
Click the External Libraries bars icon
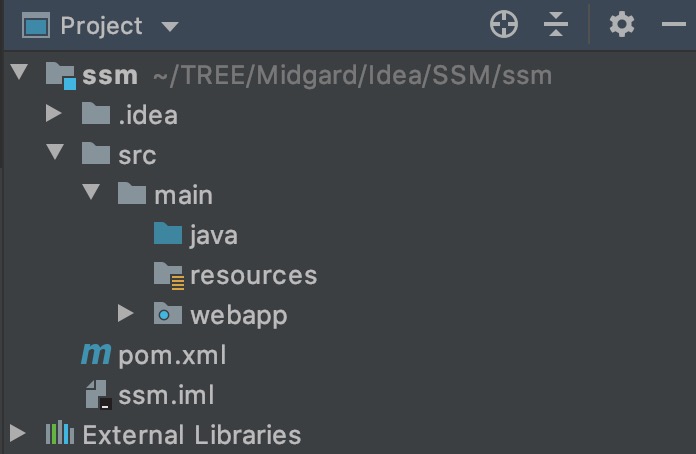pos(60,434)
